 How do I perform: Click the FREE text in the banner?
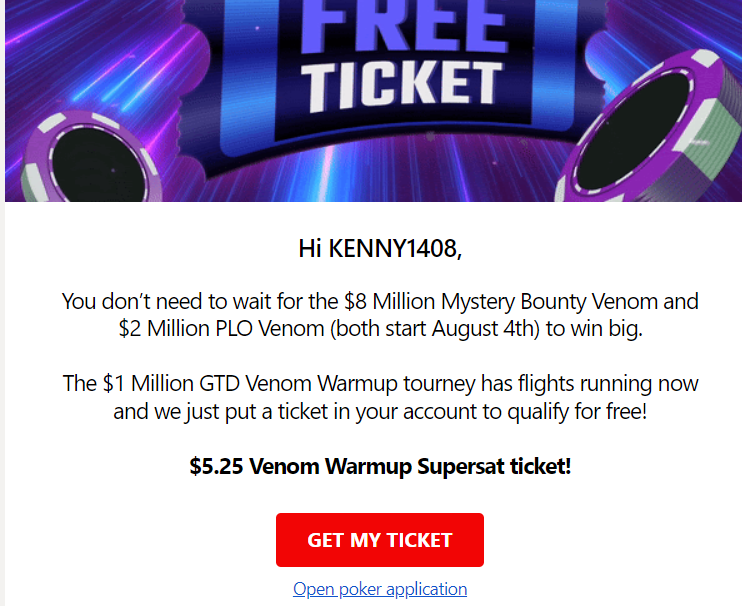click(405, 26)
